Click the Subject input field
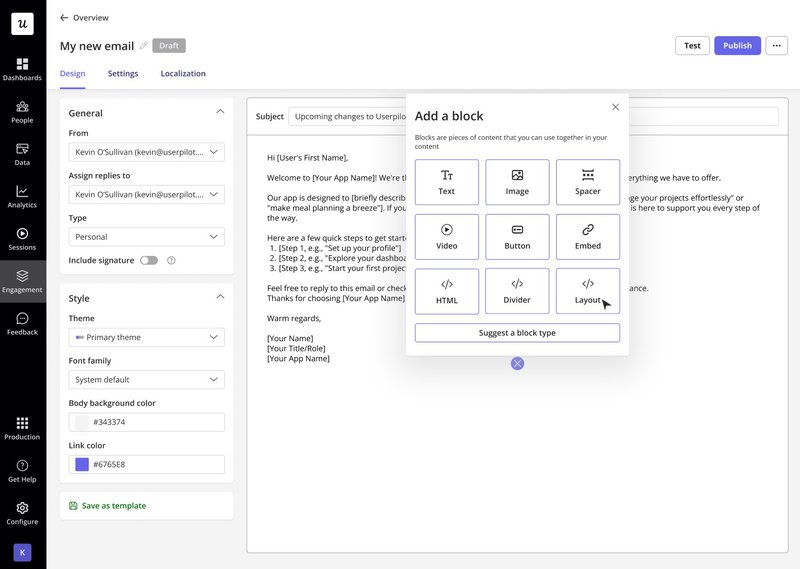800x569 pixels. [x=534, y=116]
